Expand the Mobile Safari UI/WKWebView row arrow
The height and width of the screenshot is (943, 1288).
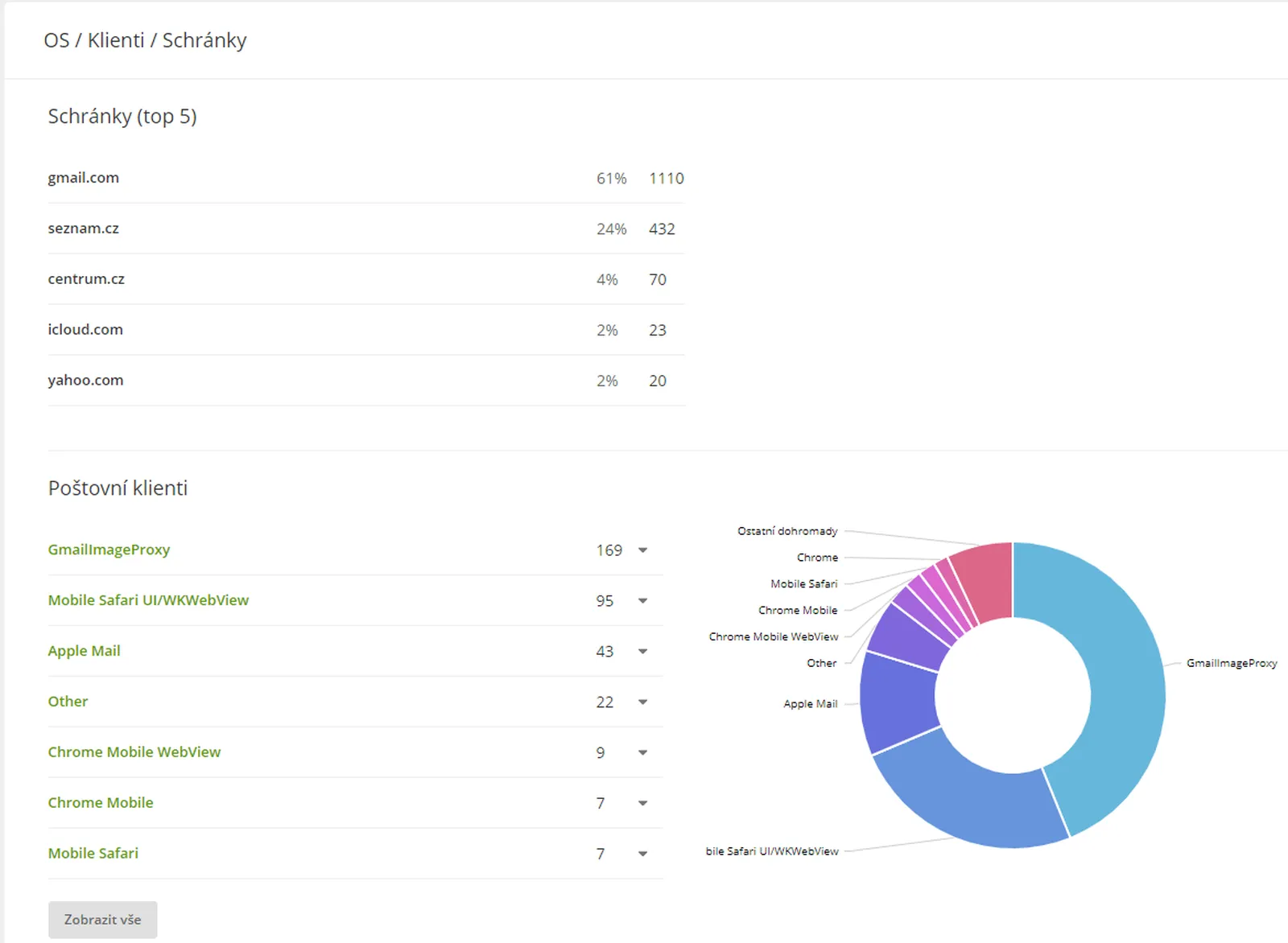pos(642,601)
